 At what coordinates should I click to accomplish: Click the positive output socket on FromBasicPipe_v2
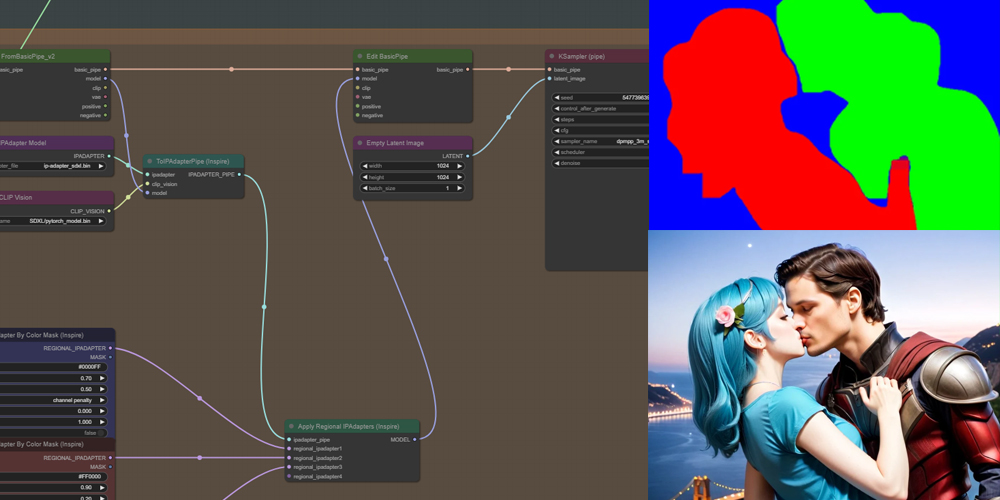click(105, 107)
